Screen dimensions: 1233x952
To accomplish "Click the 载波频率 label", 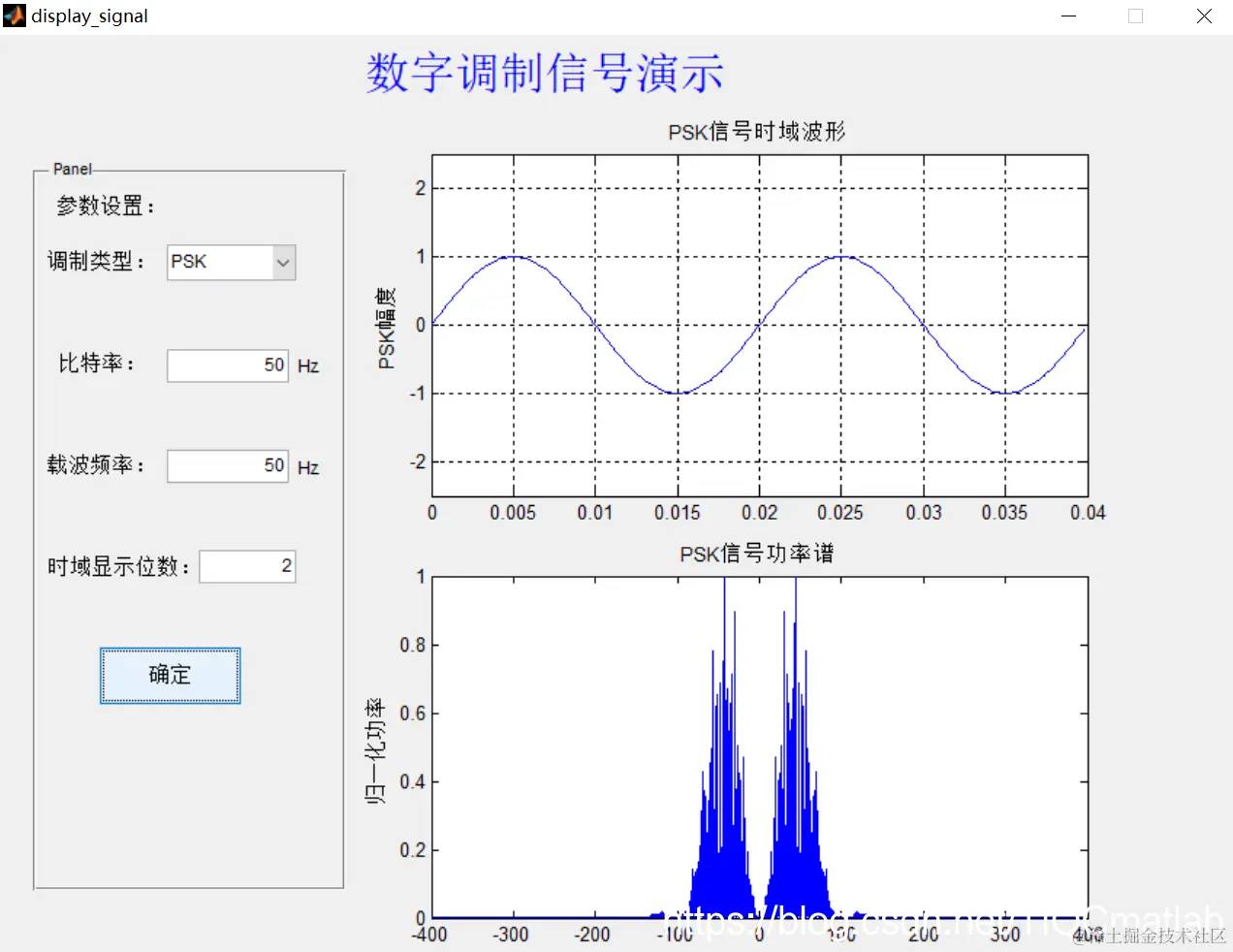I will pyautogui.click(x=96, y=465).
